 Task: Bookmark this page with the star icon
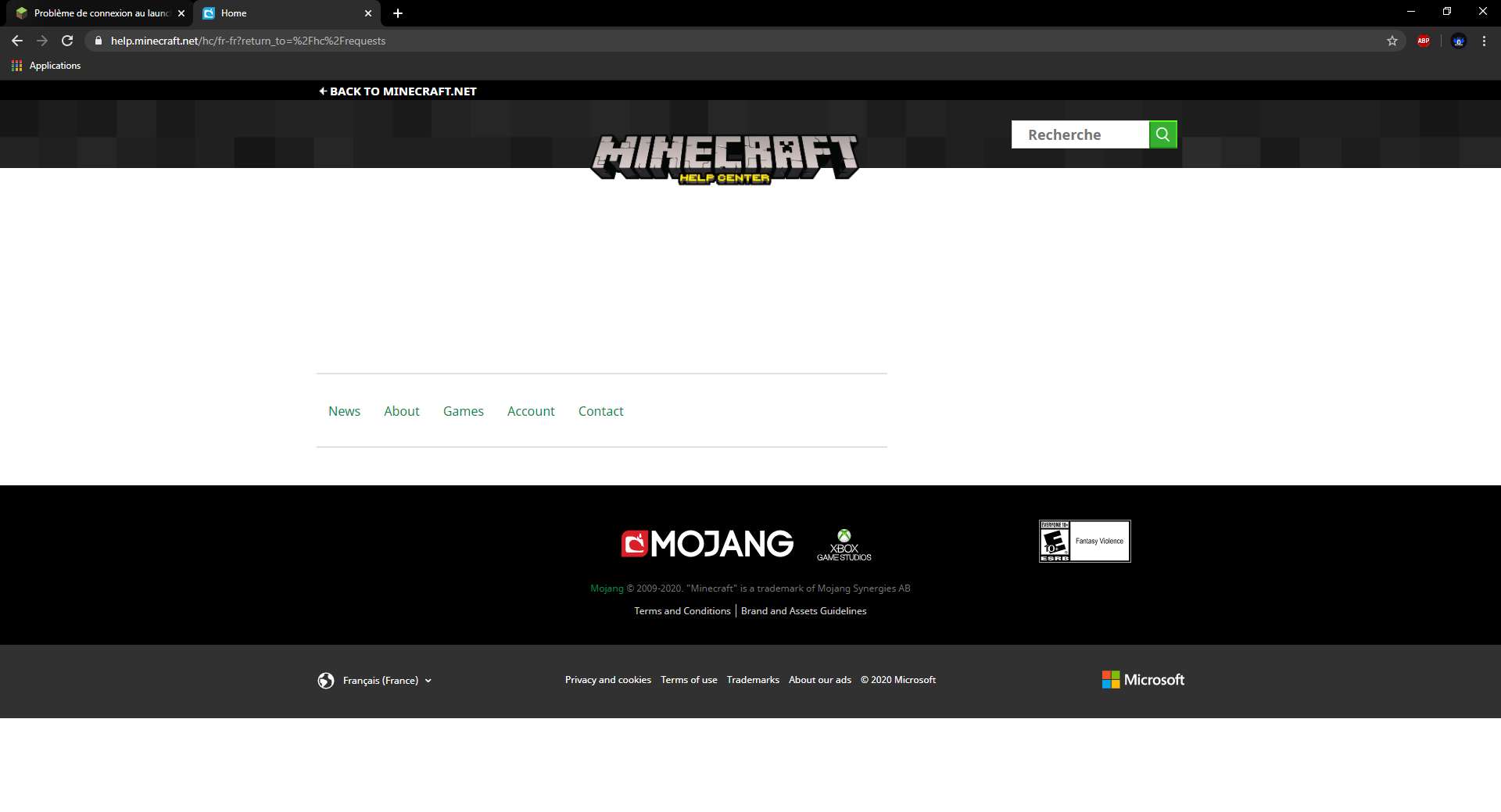(1392, 41)
